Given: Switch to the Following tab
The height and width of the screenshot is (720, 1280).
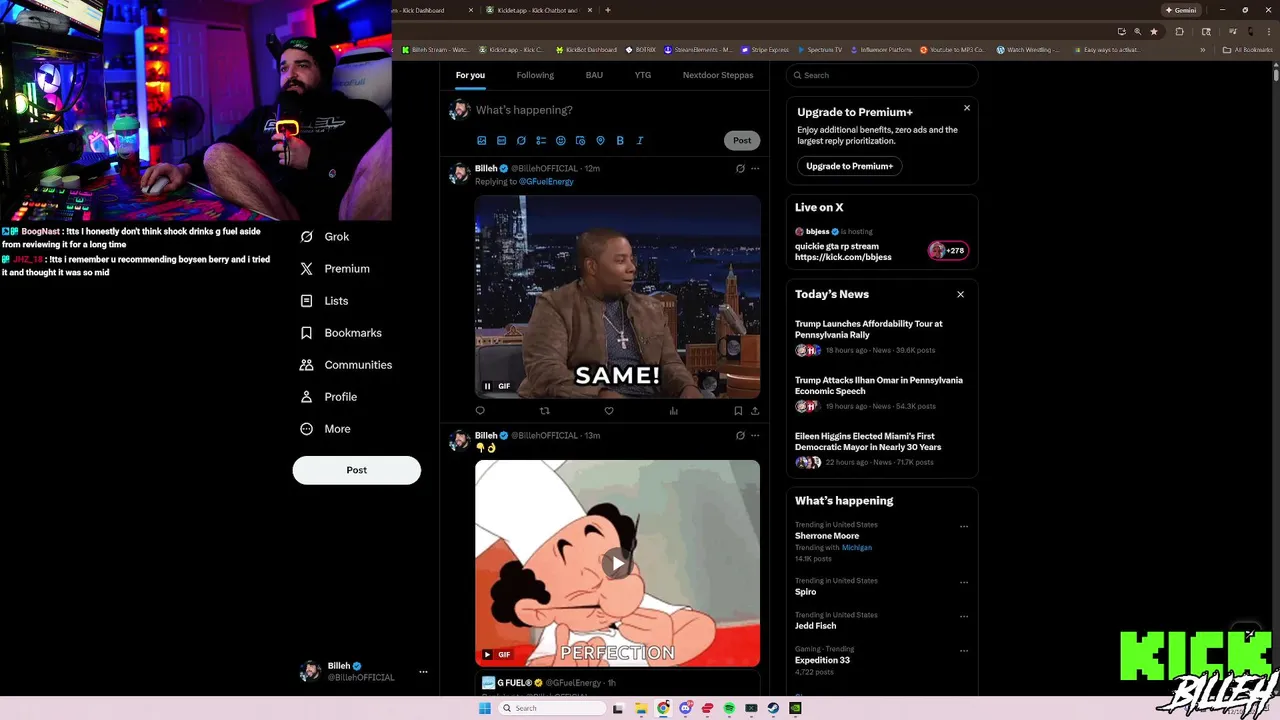Looking at the screenshot, I should [x=535, y=75].
